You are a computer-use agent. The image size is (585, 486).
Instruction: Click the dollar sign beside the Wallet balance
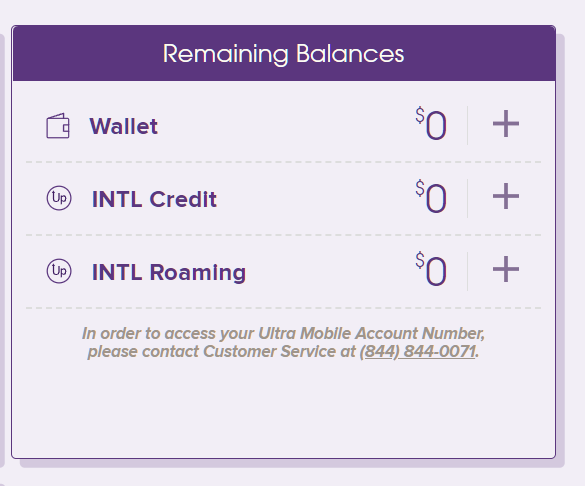(420, 115)
